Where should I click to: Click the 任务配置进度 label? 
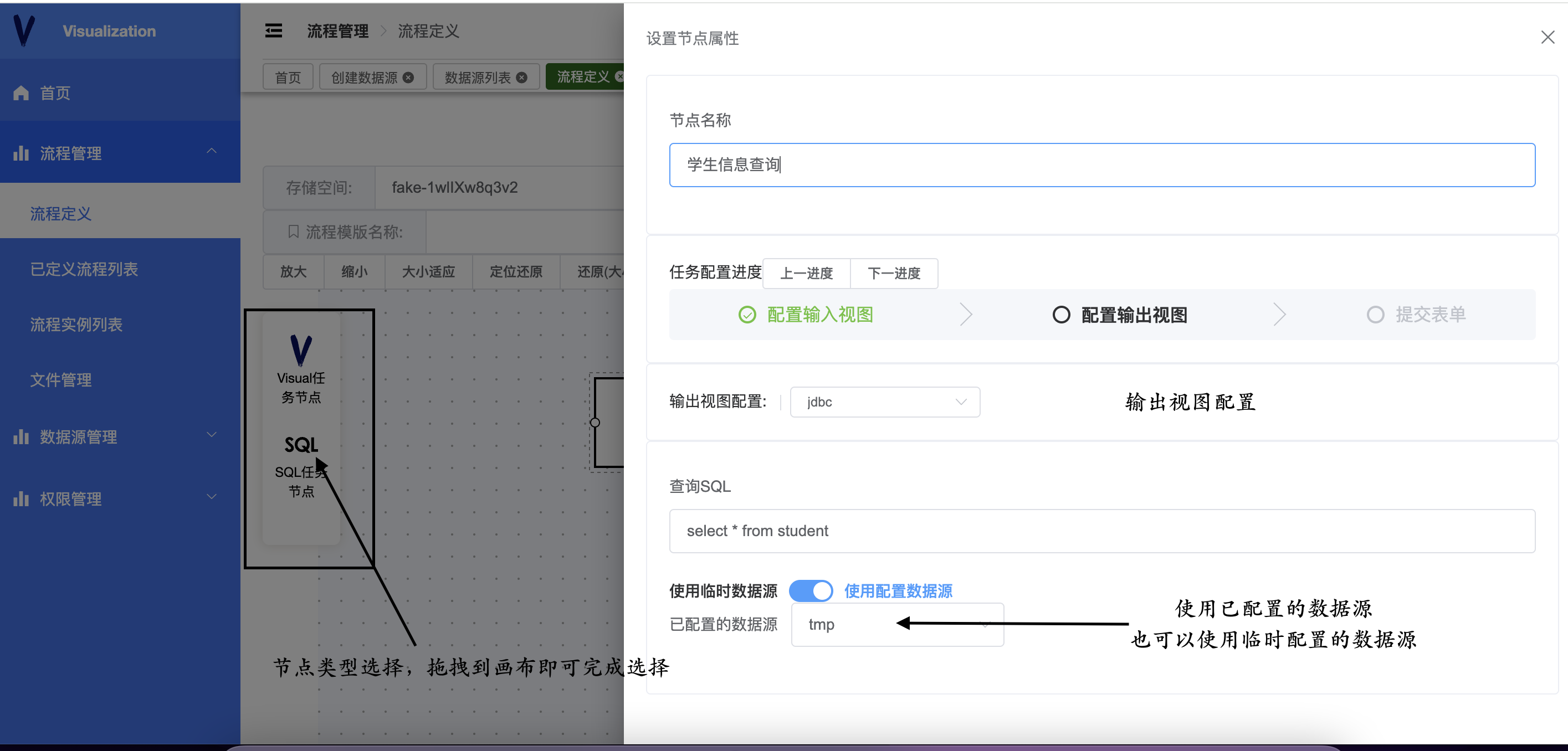[x=715, y=272]
